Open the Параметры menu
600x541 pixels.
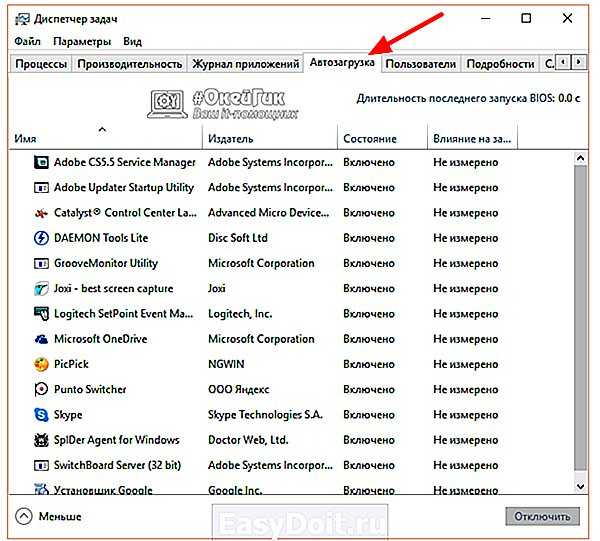coord(82,41)
